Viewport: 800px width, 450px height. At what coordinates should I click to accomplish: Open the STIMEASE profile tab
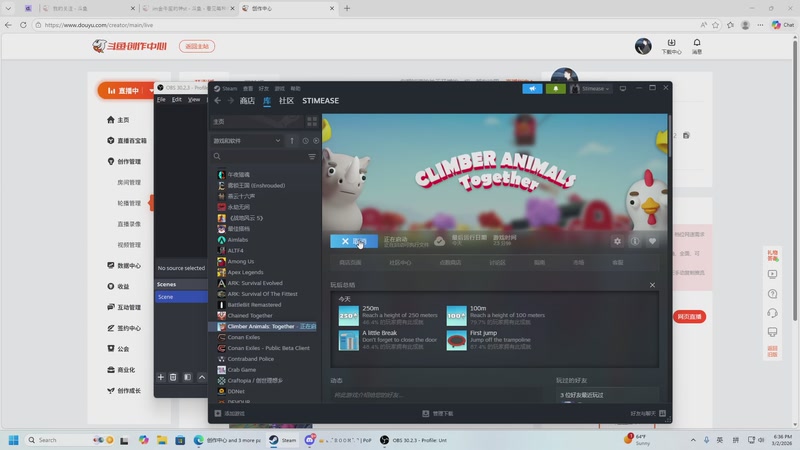(x=320, y=101)
